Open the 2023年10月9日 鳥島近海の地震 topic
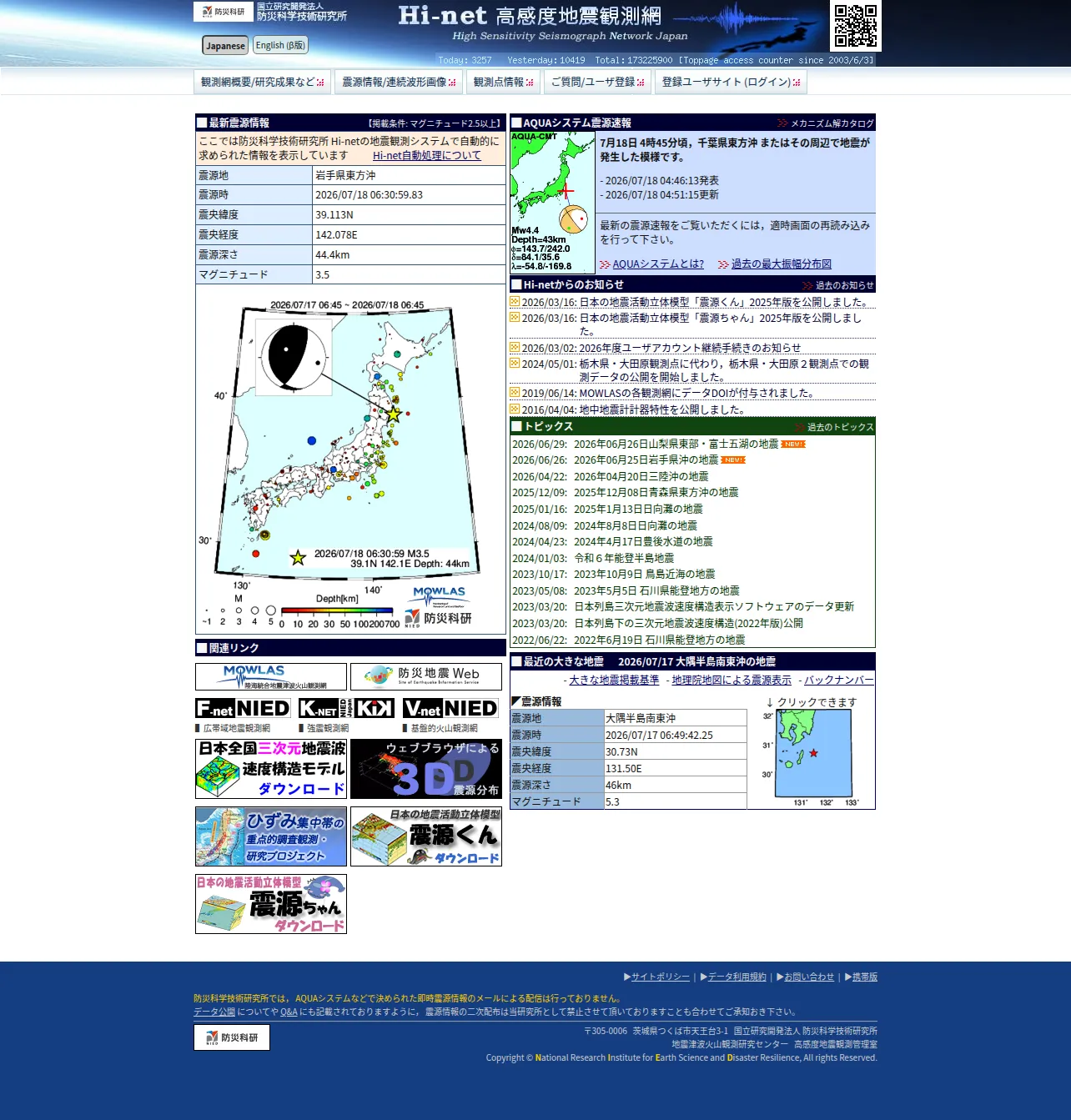Viewport: 1071px width, 1120px height. (x=644, y=575)
